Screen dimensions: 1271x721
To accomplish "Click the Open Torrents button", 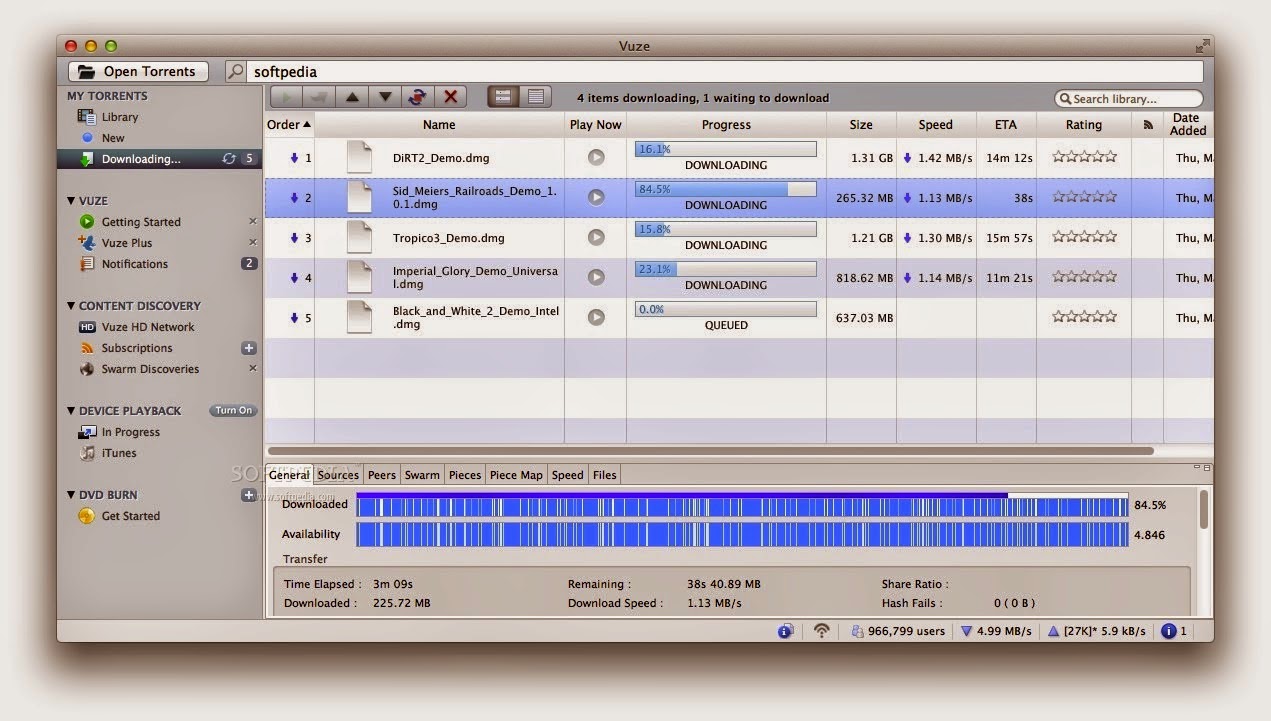I will [138, 71].
